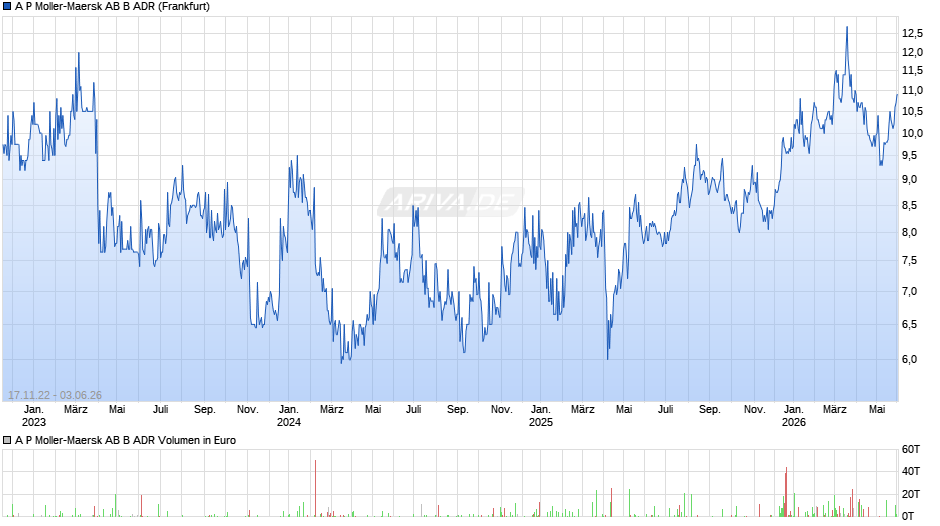940x526 pixels.
Task: Click the lowest price dip in April 2025
Action: [x=607, y=358]
